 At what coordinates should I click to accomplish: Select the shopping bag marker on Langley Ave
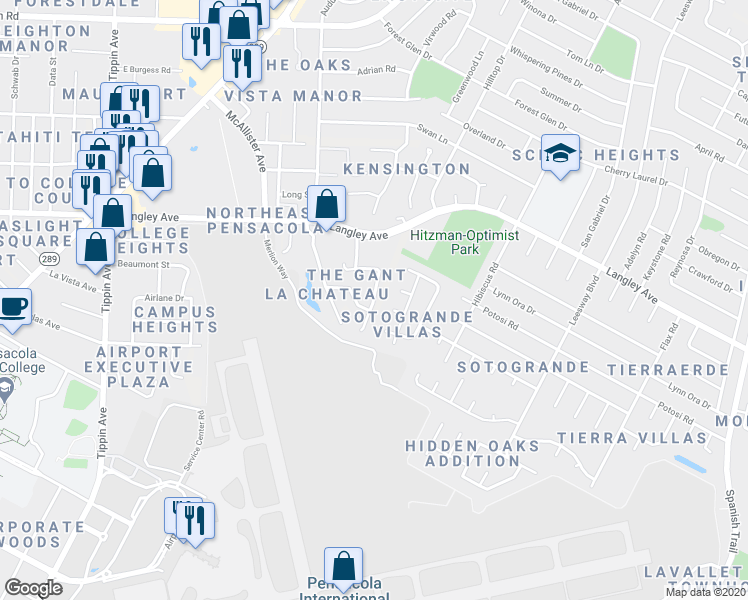pyautogui.click(x=326, y=206)
